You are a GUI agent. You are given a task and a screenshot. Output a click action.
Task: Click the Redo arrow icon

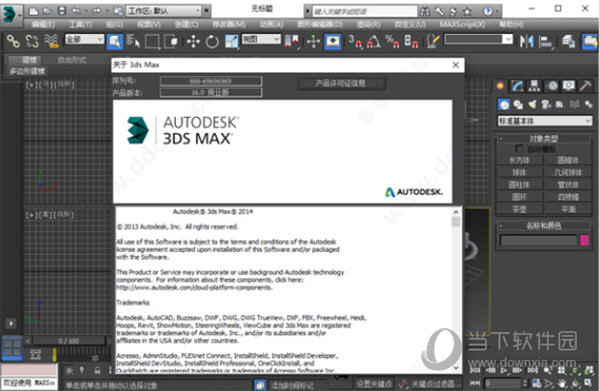(x=96, y=11)
